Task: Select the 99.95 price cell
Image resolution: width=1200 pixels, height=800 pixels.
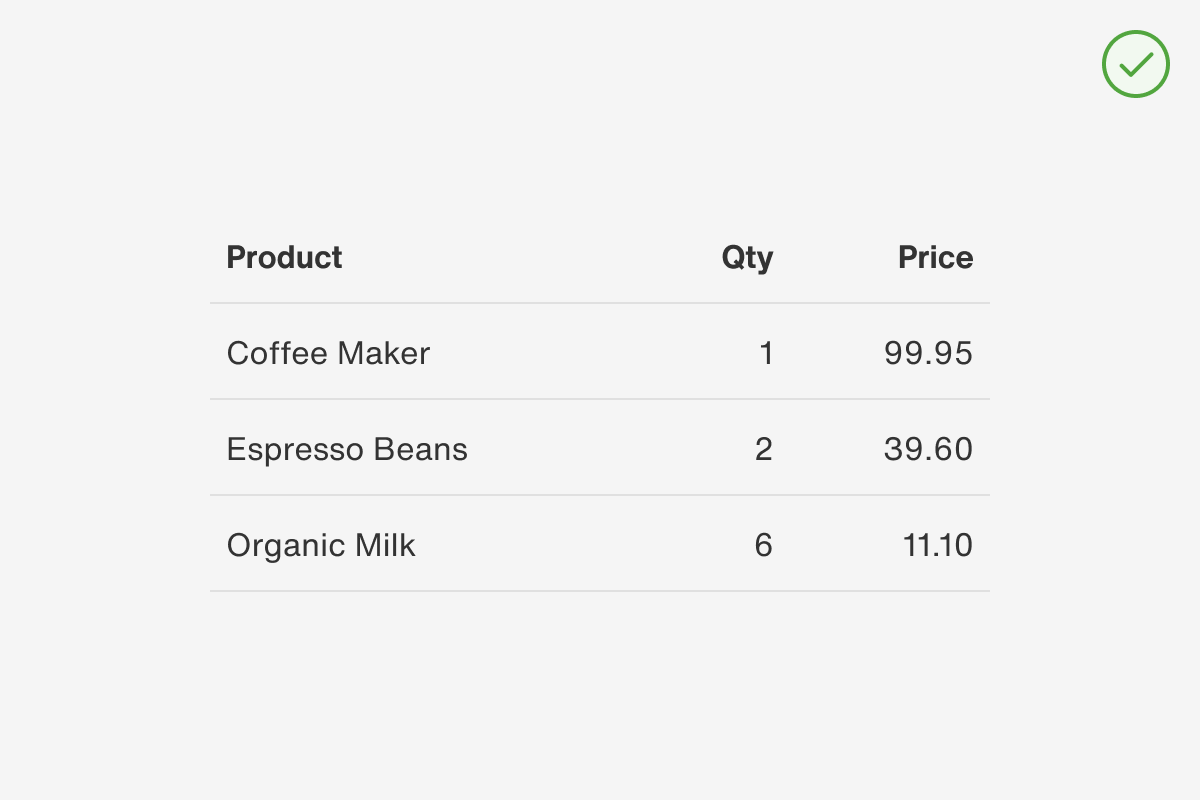Action: pyautogui.click(x=928, y=353)
